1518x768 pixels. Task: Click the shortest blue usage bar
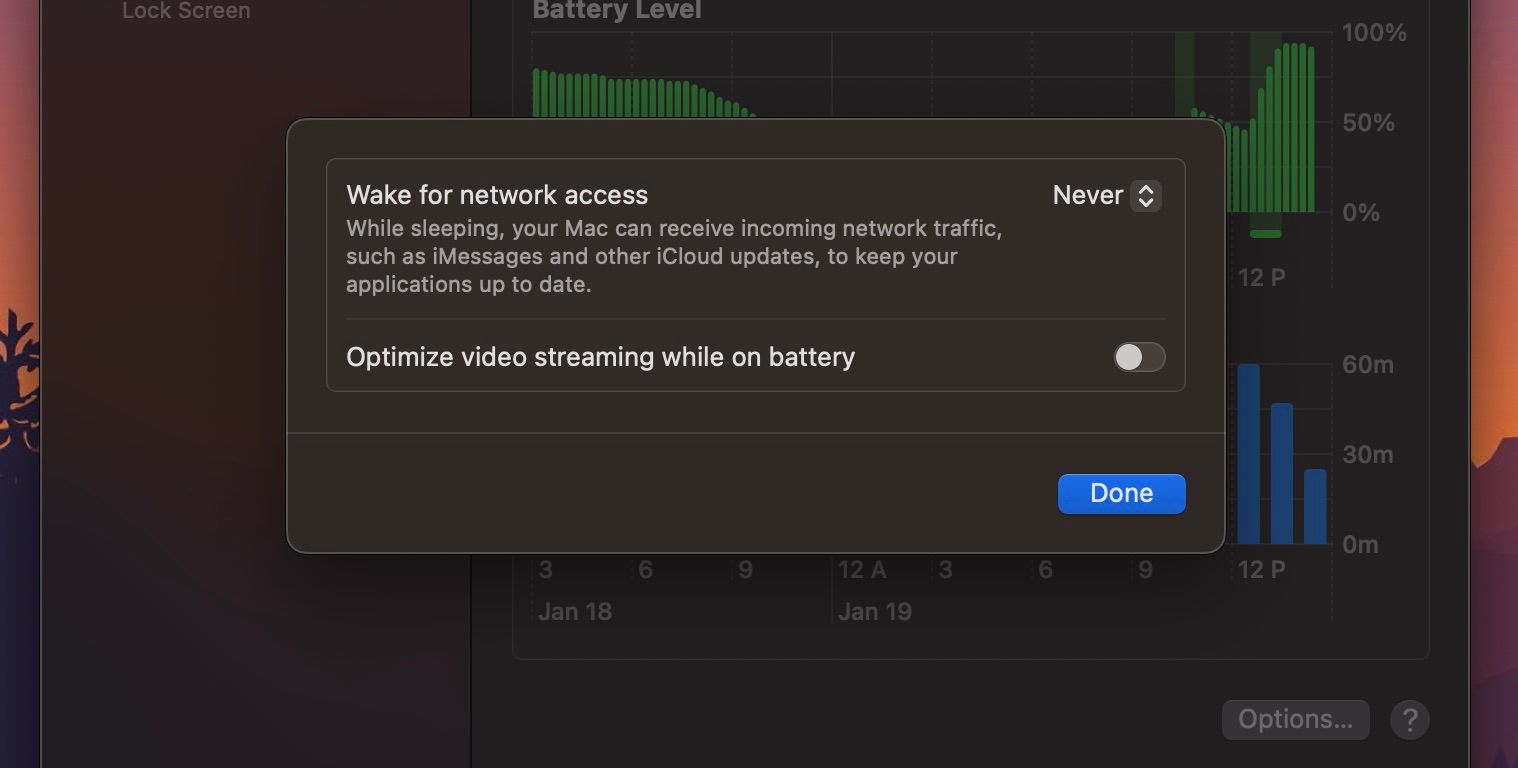tap(1315, 506)
